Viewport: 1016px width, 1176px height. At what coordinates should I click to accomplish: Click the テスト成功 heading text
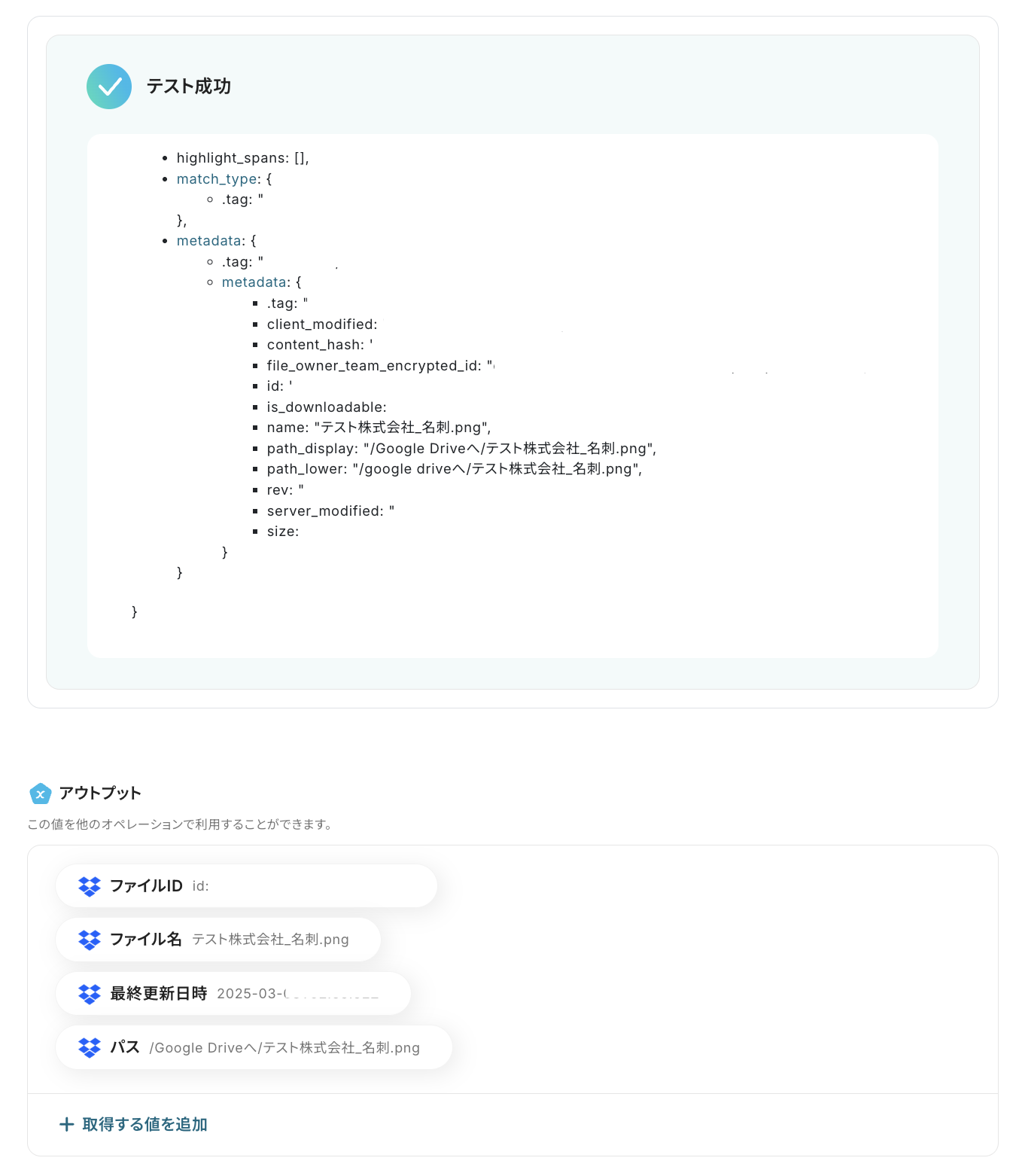click(189, 87)
